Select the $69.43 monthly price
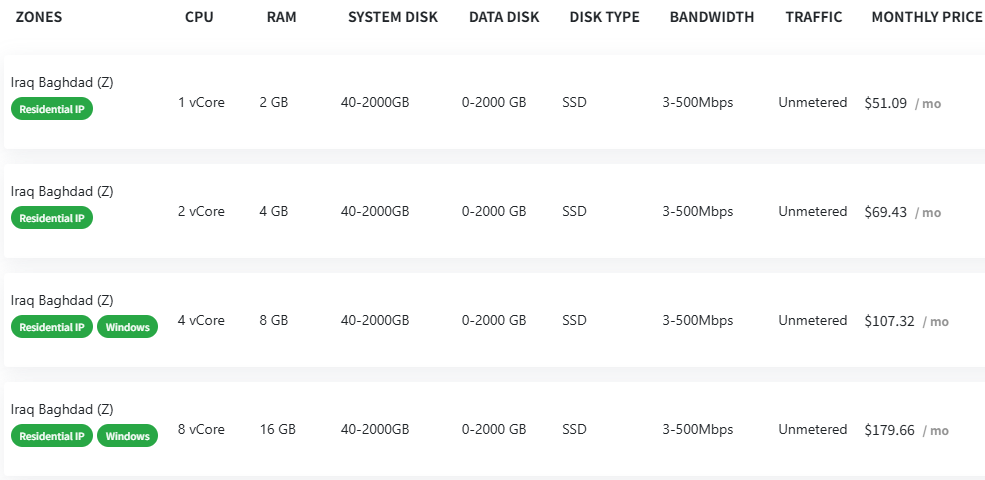 886,212
